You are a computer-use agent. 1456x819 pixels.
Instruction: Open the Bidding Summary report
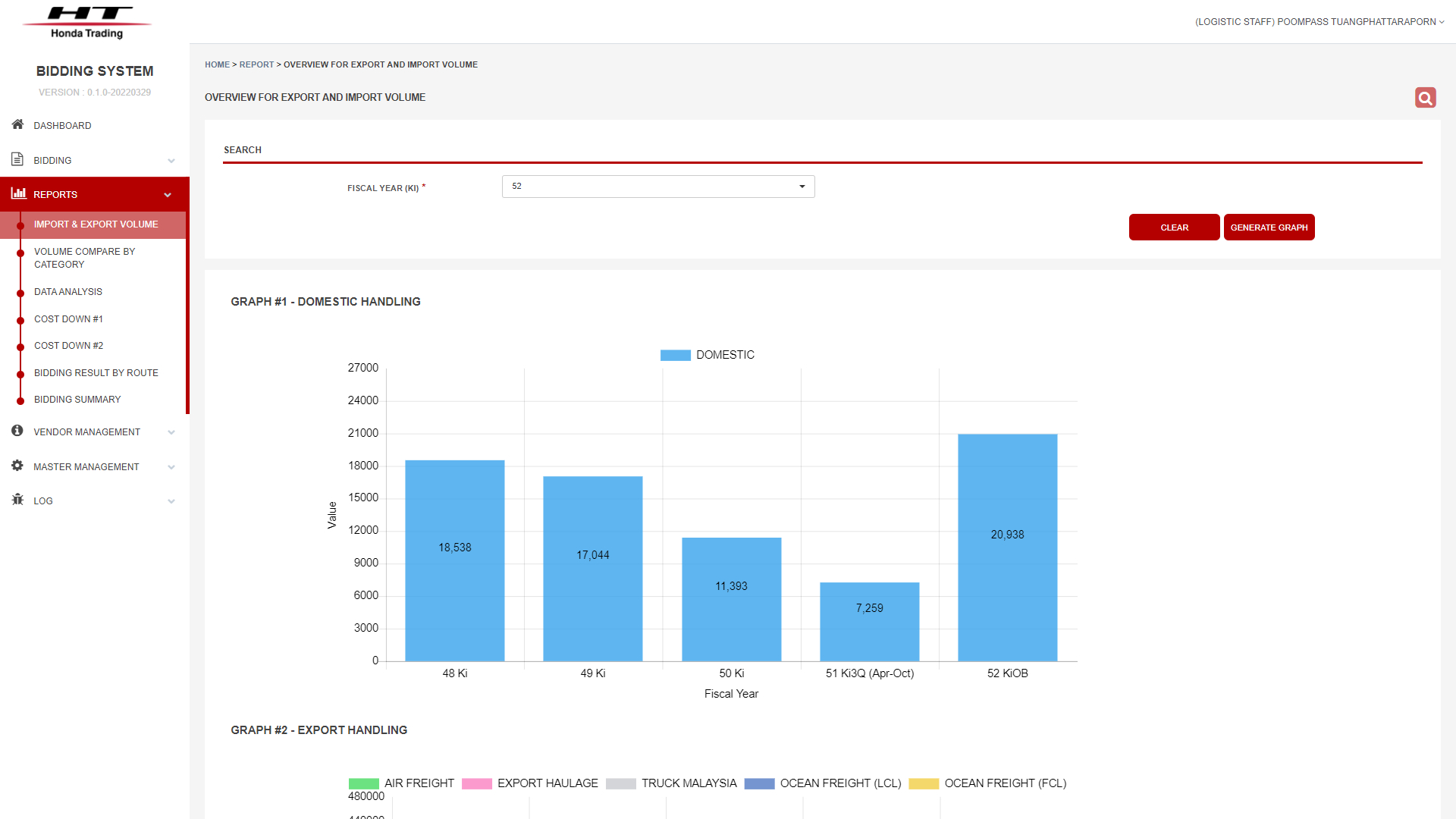pyautogui.click(x=77, y=400)
